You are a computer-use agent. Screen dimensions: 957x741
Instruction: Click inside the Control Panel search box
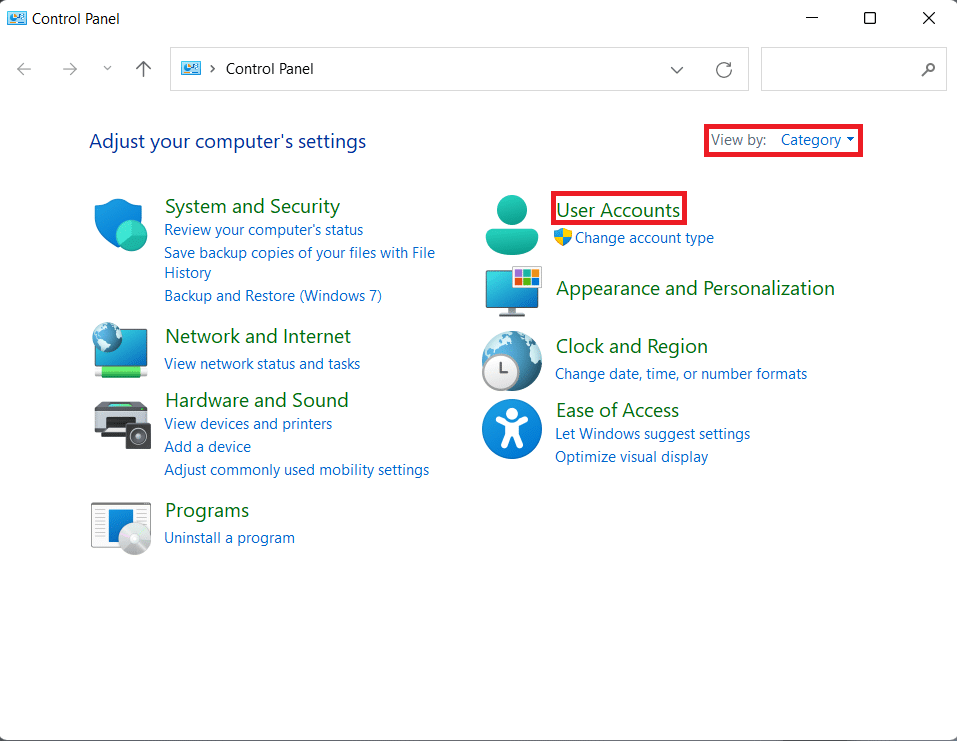coord(840,69)
